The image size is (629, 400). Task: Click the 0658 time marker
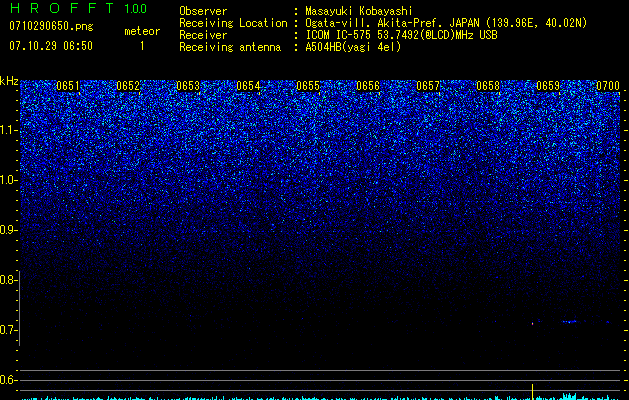click(488, 86)
